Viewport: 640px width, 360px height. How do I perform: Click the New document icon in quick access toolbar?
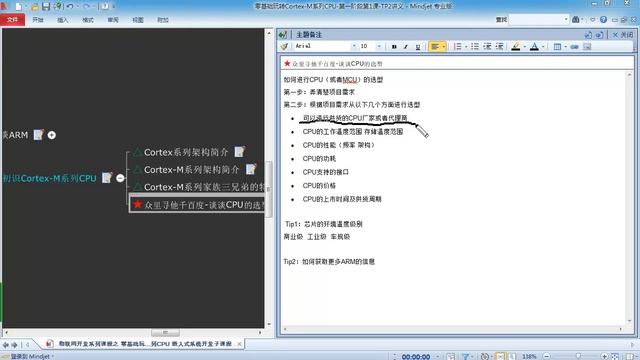click(x=19, y=7)
